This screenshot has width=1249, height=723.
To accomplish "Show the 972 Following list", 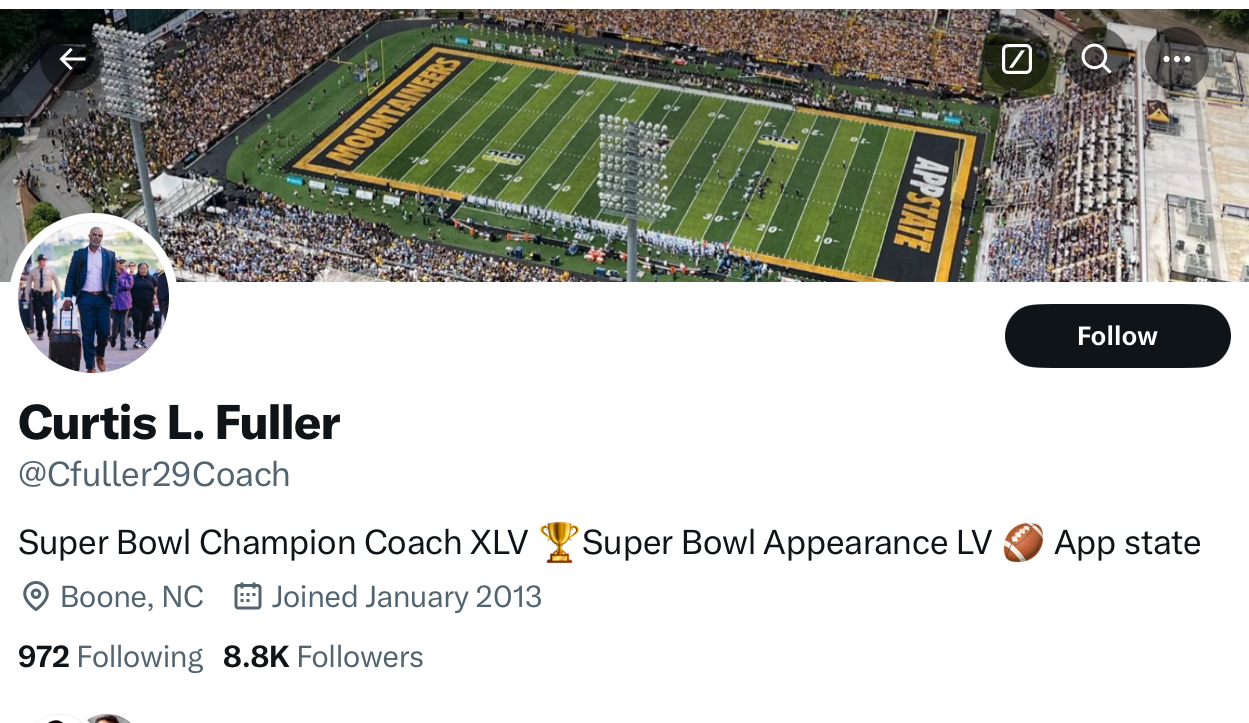I will (110, 657).
